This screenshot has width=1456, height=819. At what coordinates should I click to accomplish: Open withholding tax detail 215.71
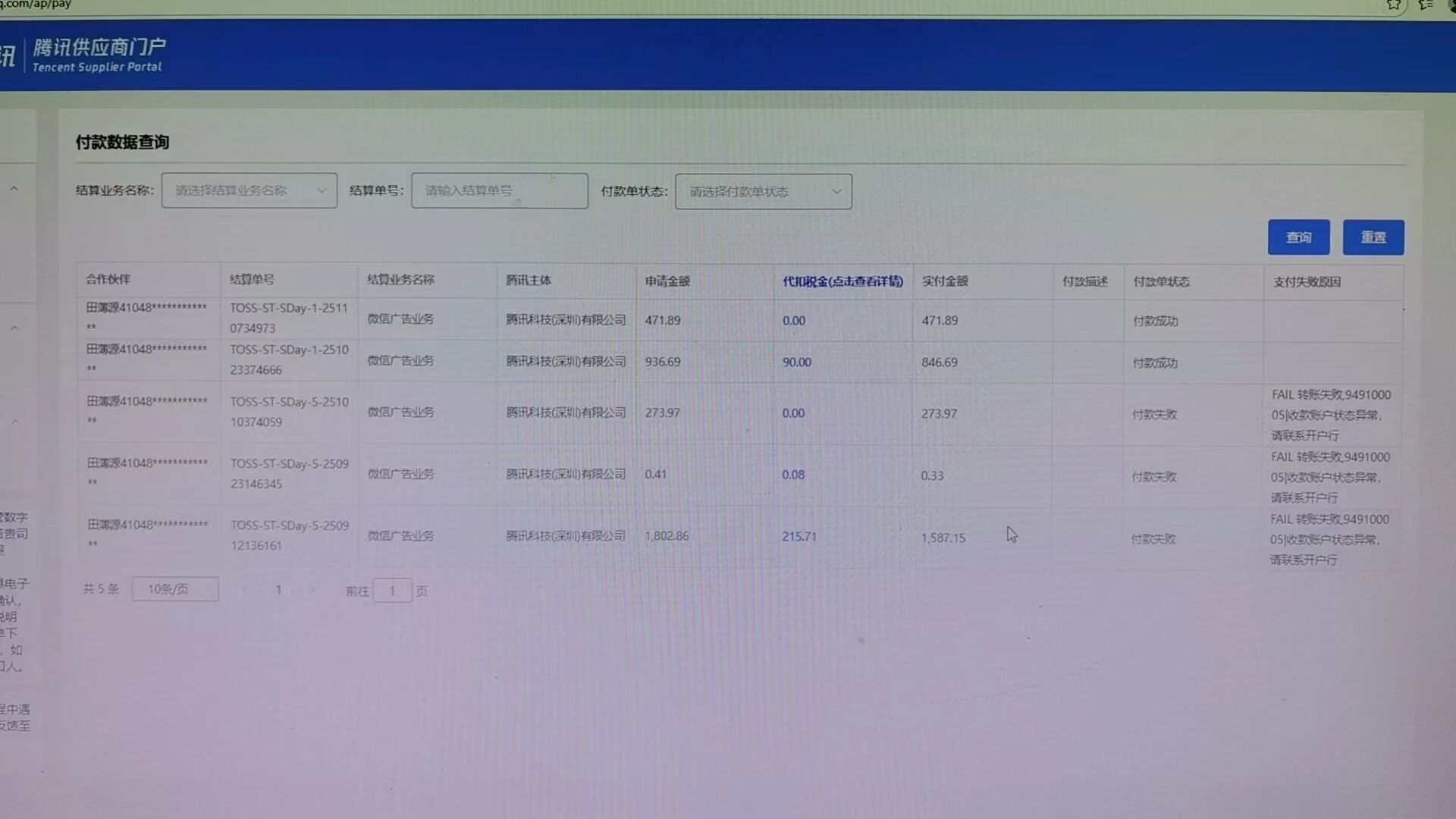coord(799,536)
